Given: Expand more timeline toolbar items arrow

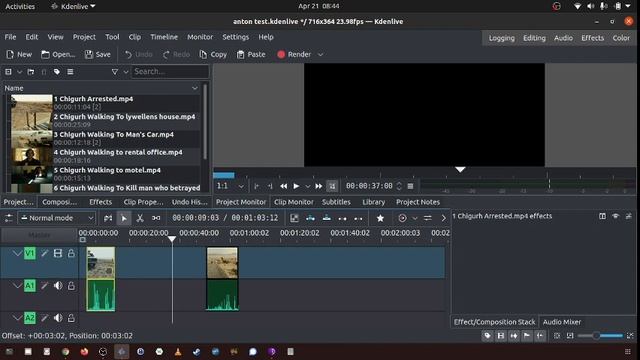Looking at the screenshot, I should (444, 218).
